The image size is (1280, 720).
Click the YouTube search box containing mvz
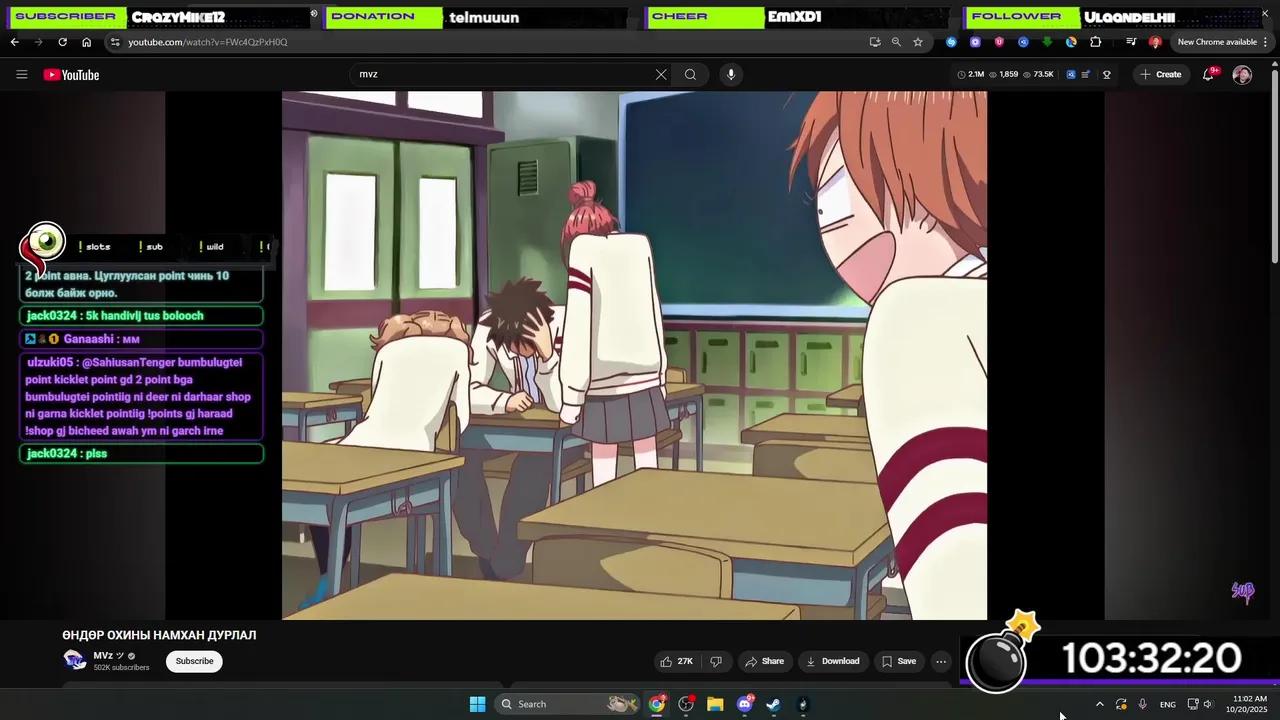pyautogui.click(x=500, y=74)
